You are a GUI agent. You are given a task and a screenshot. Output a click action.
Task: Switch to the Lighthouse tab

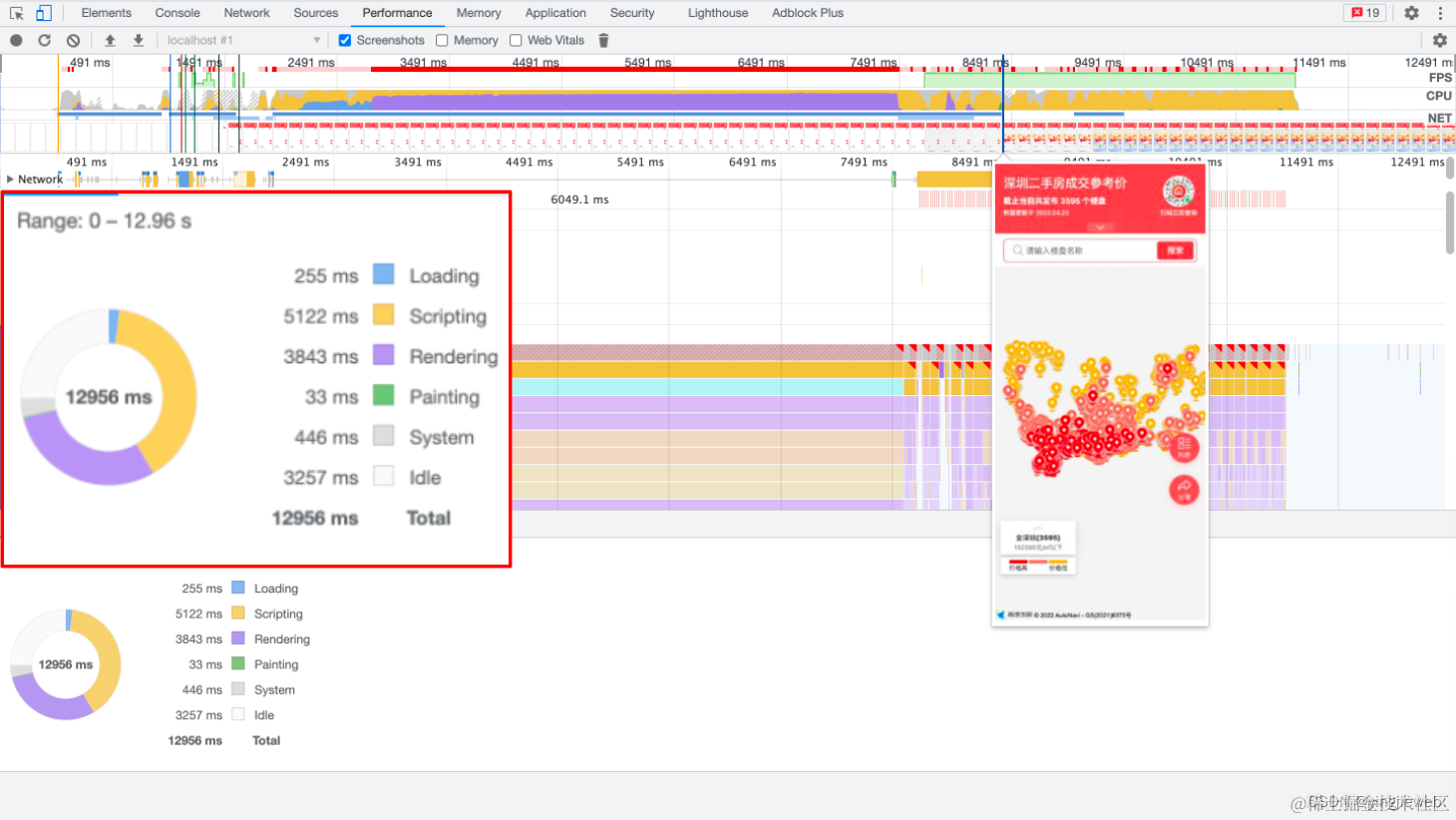pos(718,13)
